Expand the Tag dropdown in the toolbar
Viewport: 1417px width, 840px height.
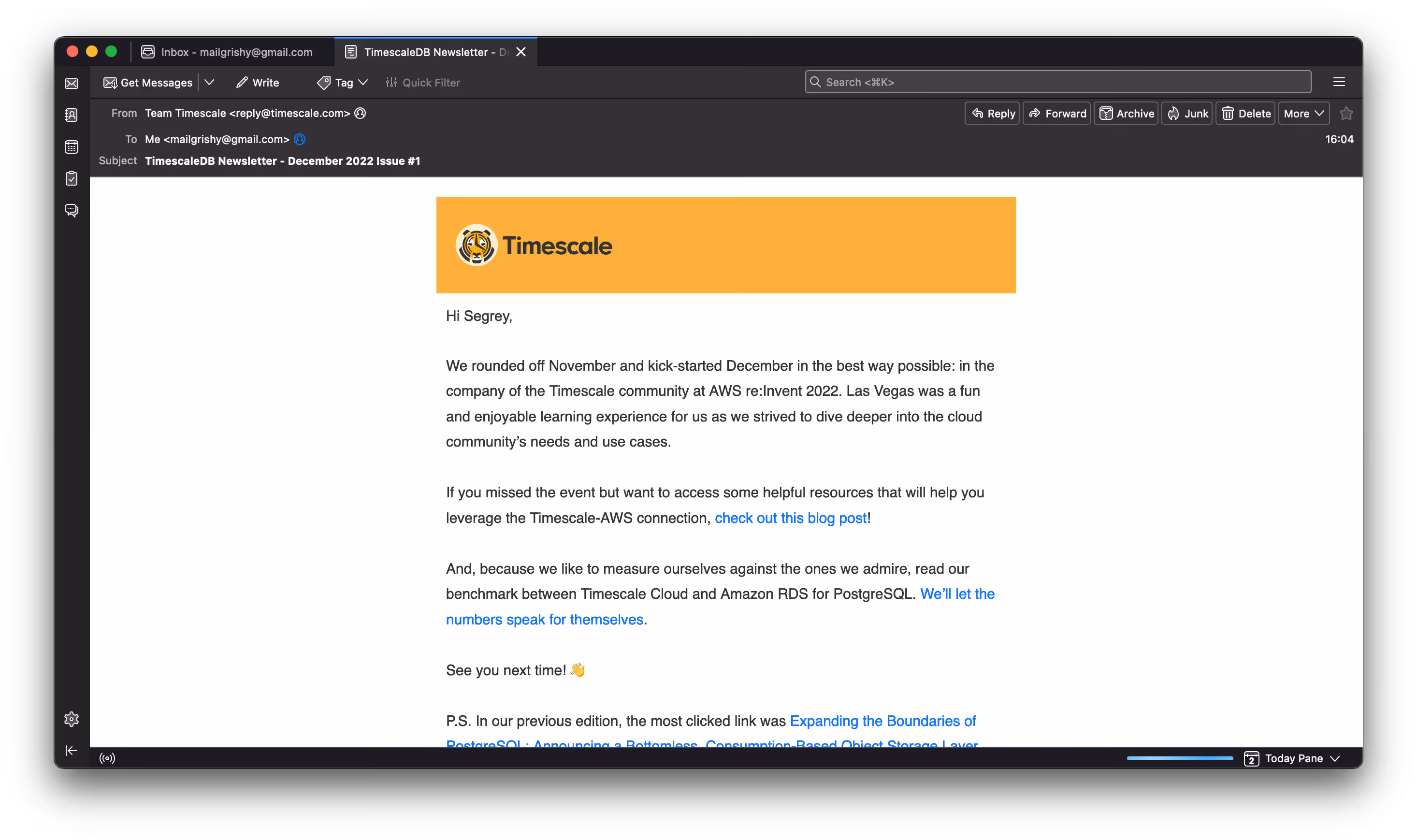click(x=363, y=82)
